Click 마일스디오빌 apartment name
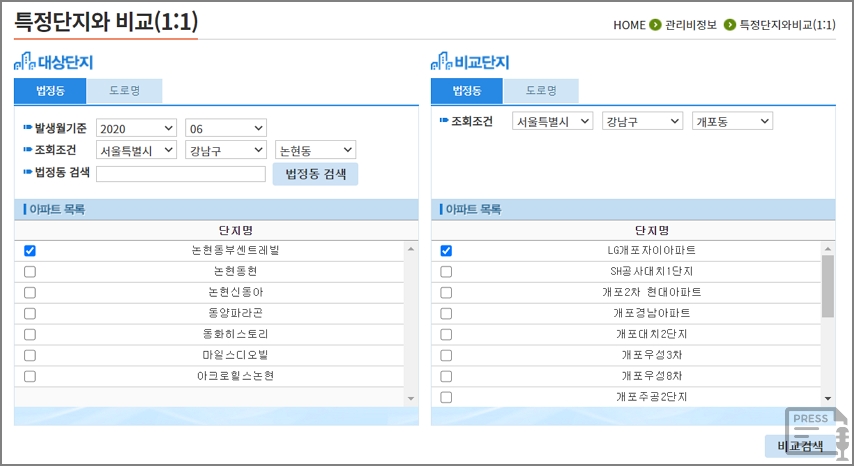 [x=235, y=355]
